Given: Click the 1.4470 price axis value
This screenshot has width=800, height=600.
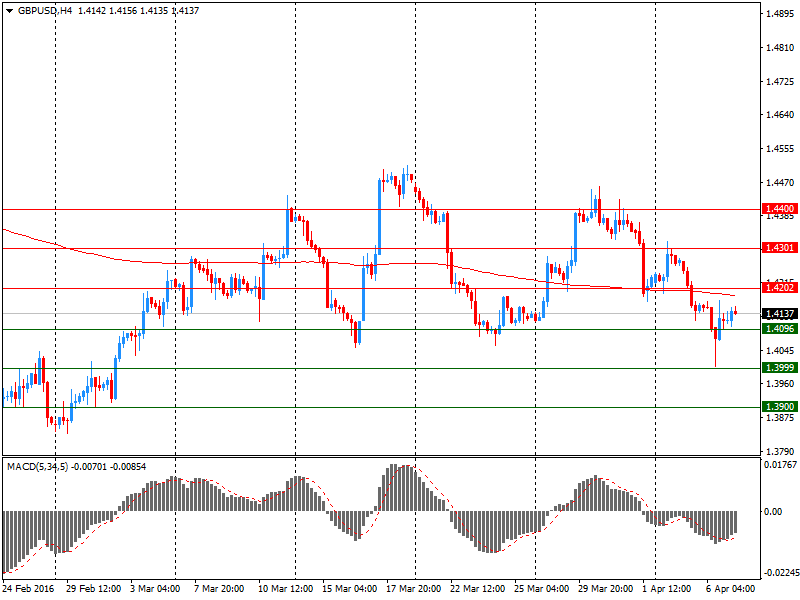Looking at the screenshot, I should coord(780,183).
